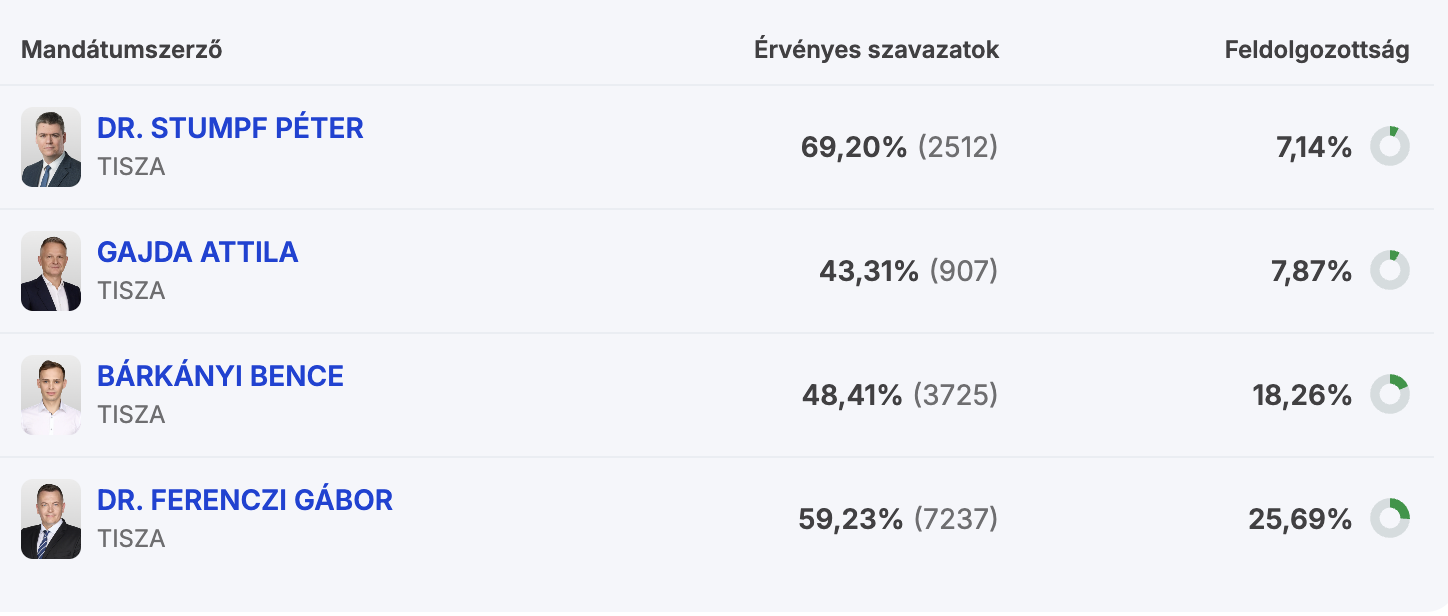Click the 59,23% vote share value
This screenshot has height=616, width=1448.
tap(850, 520)
